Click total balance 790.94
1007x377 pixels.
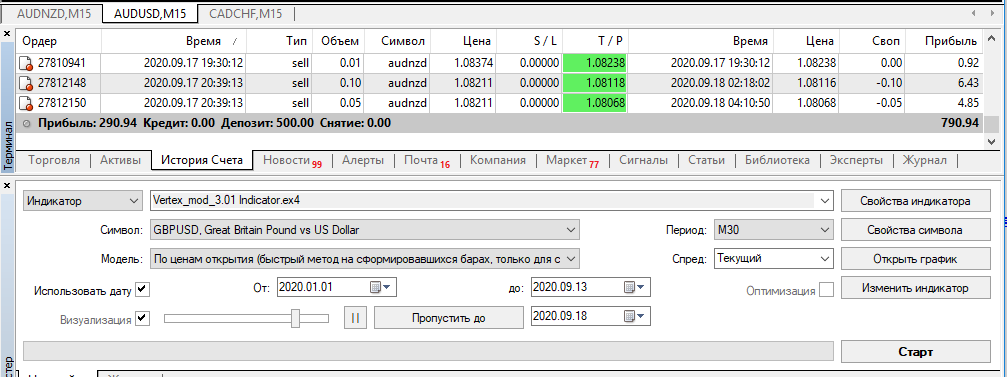click(959, 123)
